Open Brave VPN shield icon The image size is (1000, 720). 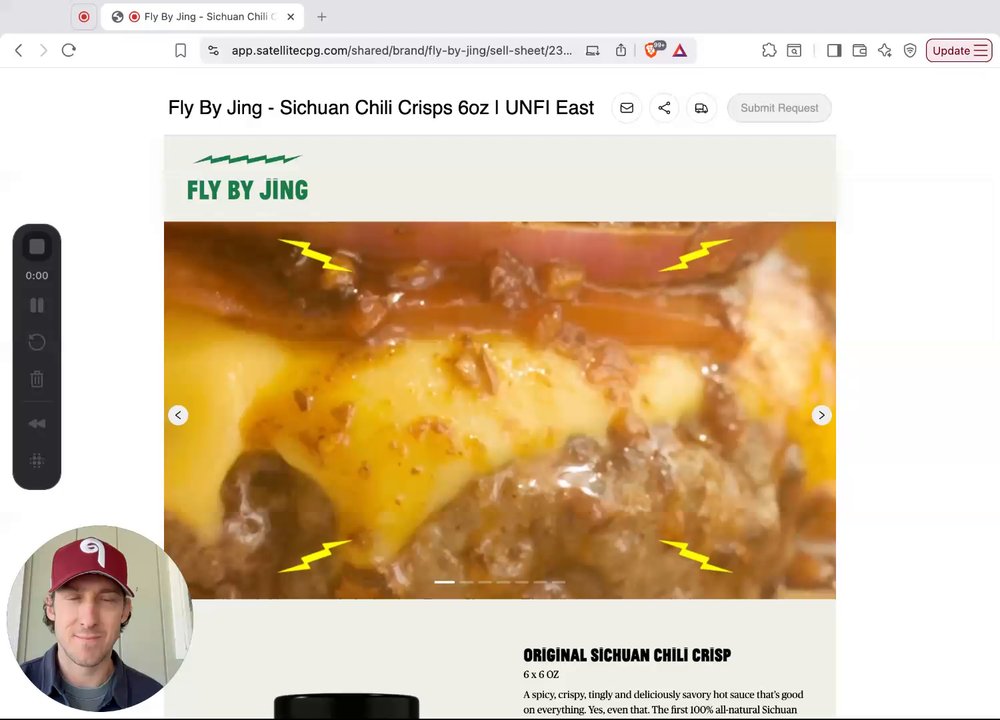pyautogui.click(x=910, y=50)
